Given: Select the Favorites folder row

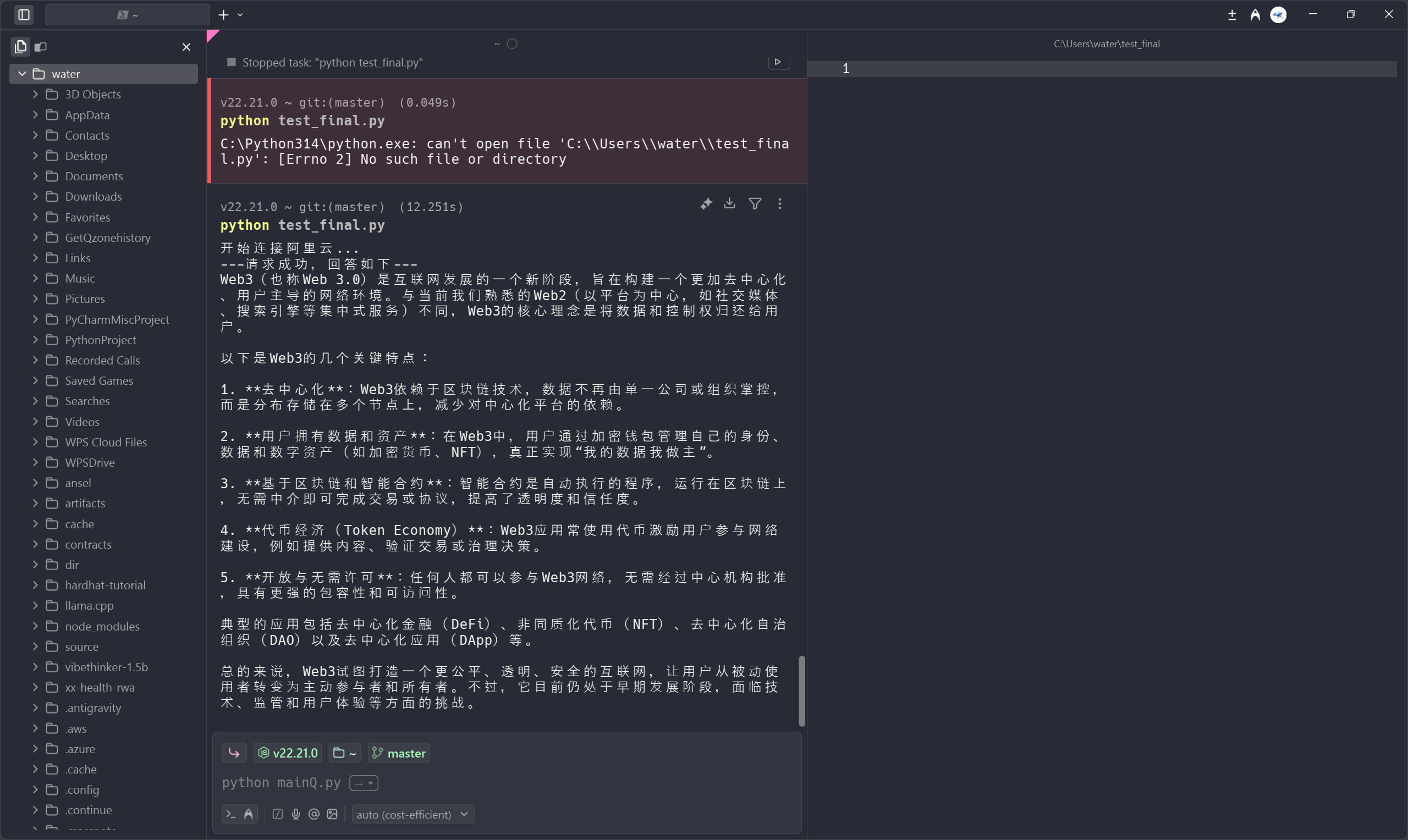Looking at the screenshot, I should [x=104, y=217].
